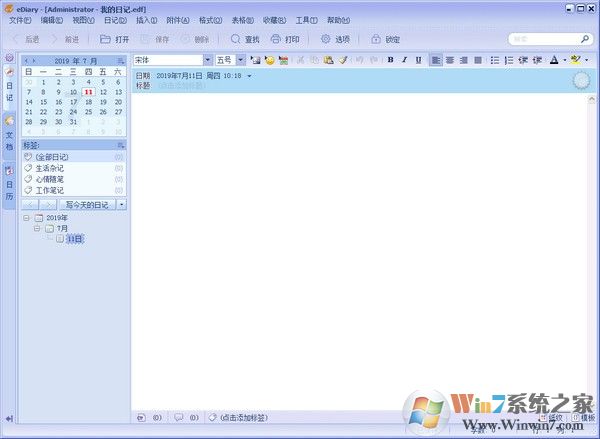600x439 pixels.
Task: Open the Find (查找) tool
Action: tap(245, 39)
